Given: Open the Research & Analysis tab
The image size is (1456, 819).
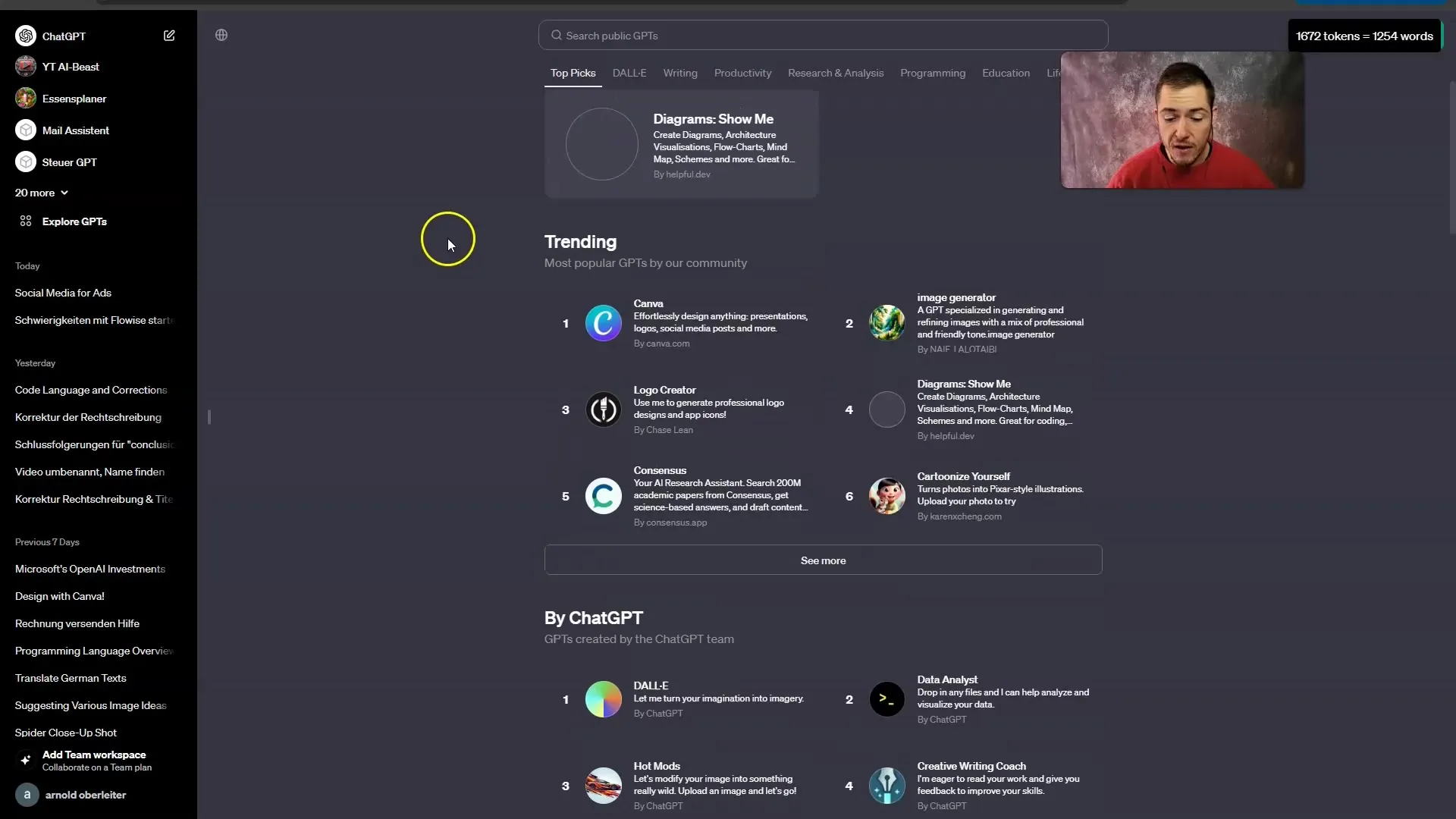Looking at the screenshot, I should pyautogui.click(x=836, y=73).
